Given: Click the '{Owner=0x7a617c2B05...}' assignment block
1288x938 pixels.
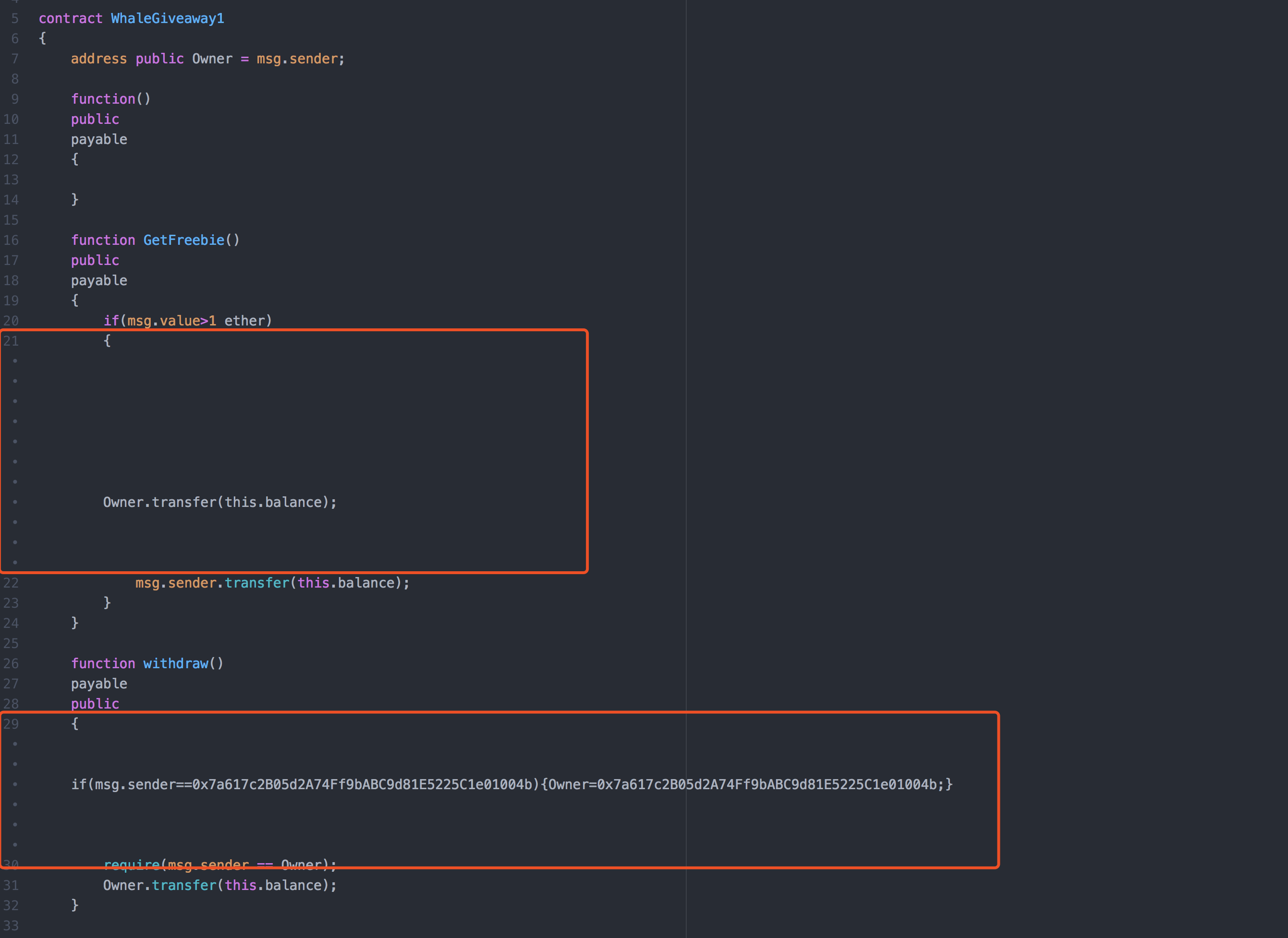Looking at the screenshot, I should pyautogui.click(x=747, y=784).
